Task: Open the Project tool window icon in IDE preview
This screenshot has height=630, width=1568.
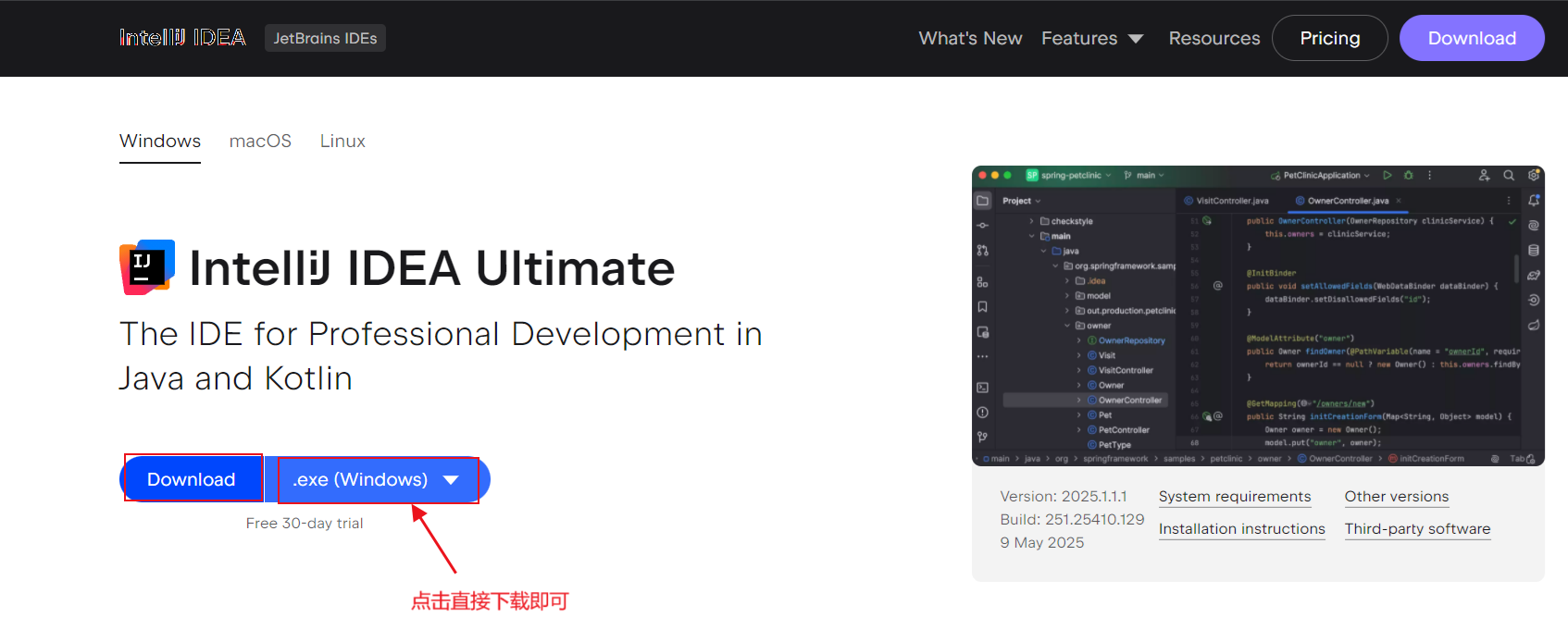Action: click(x=983, y=201)
